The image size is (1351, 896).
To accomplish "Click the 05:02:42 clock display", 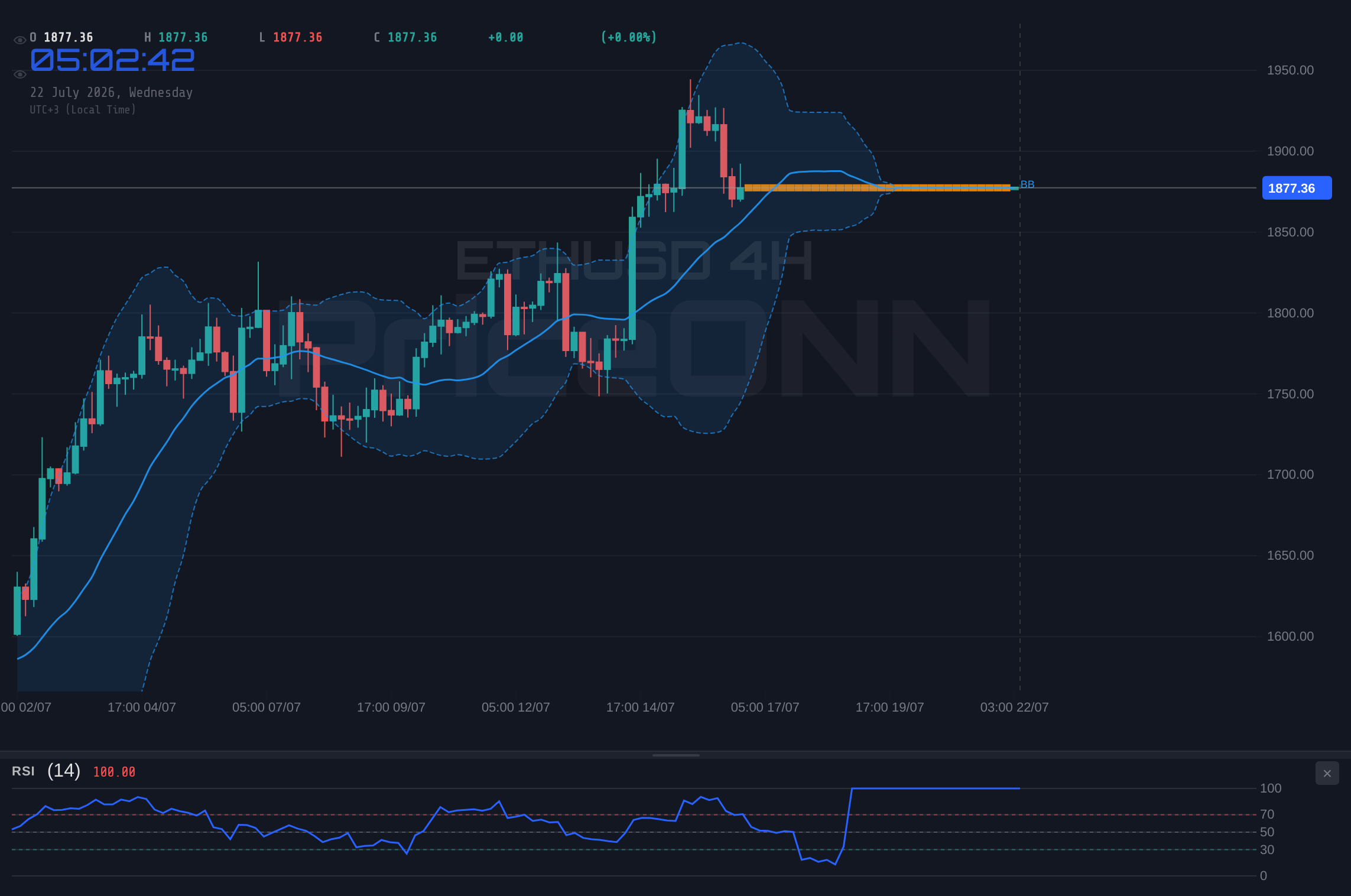I will pyautogui.click(x=112, y=60).
